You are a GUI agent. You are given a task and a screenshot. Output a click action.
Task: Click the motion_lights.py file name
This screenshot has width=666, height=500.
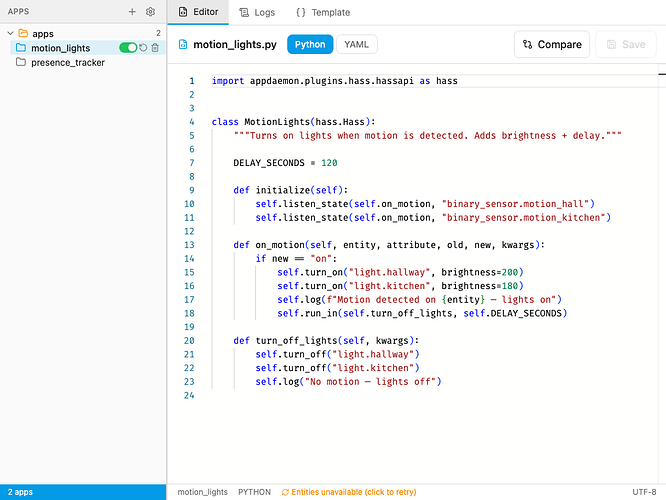tap(235, 44)
